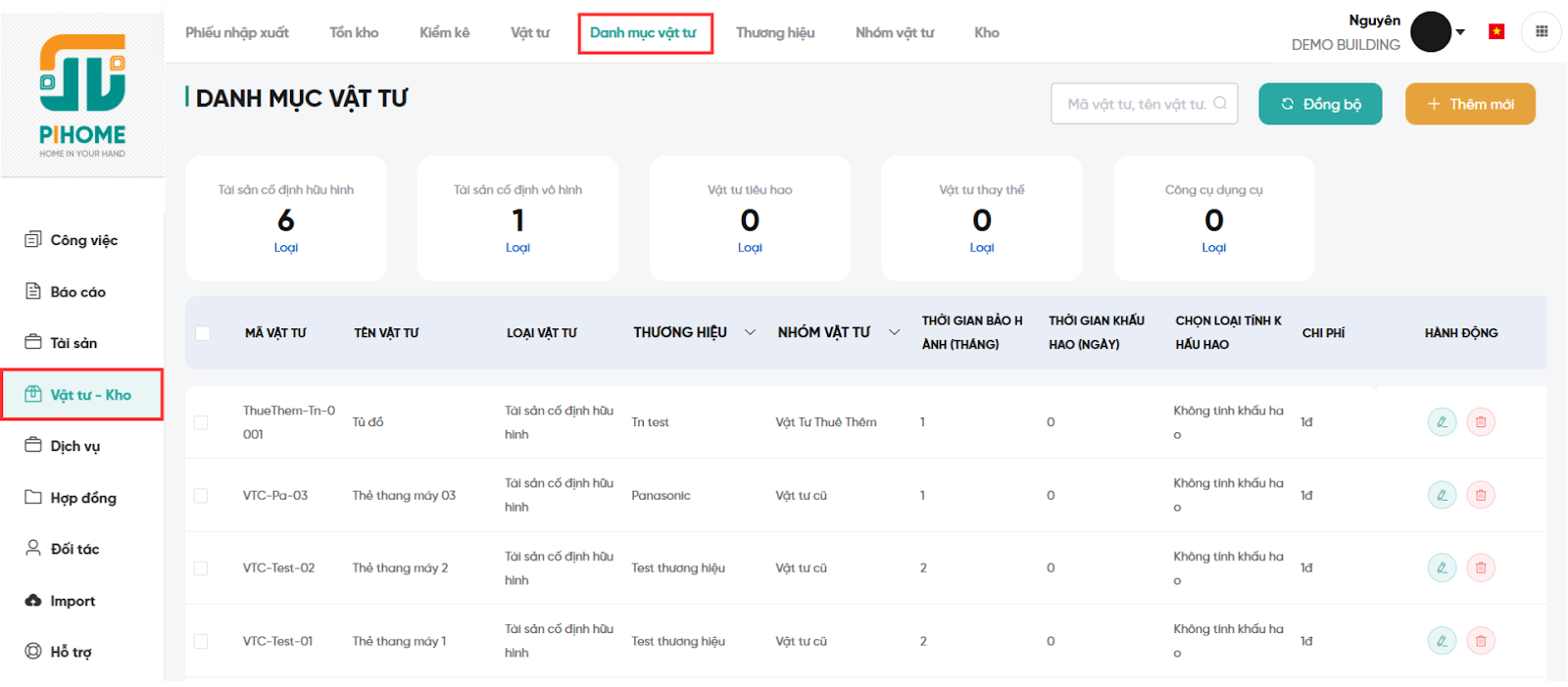Open the Hợp đồng sidebar menu
The height and width of the screenshot is (687, 1568).
83,498
